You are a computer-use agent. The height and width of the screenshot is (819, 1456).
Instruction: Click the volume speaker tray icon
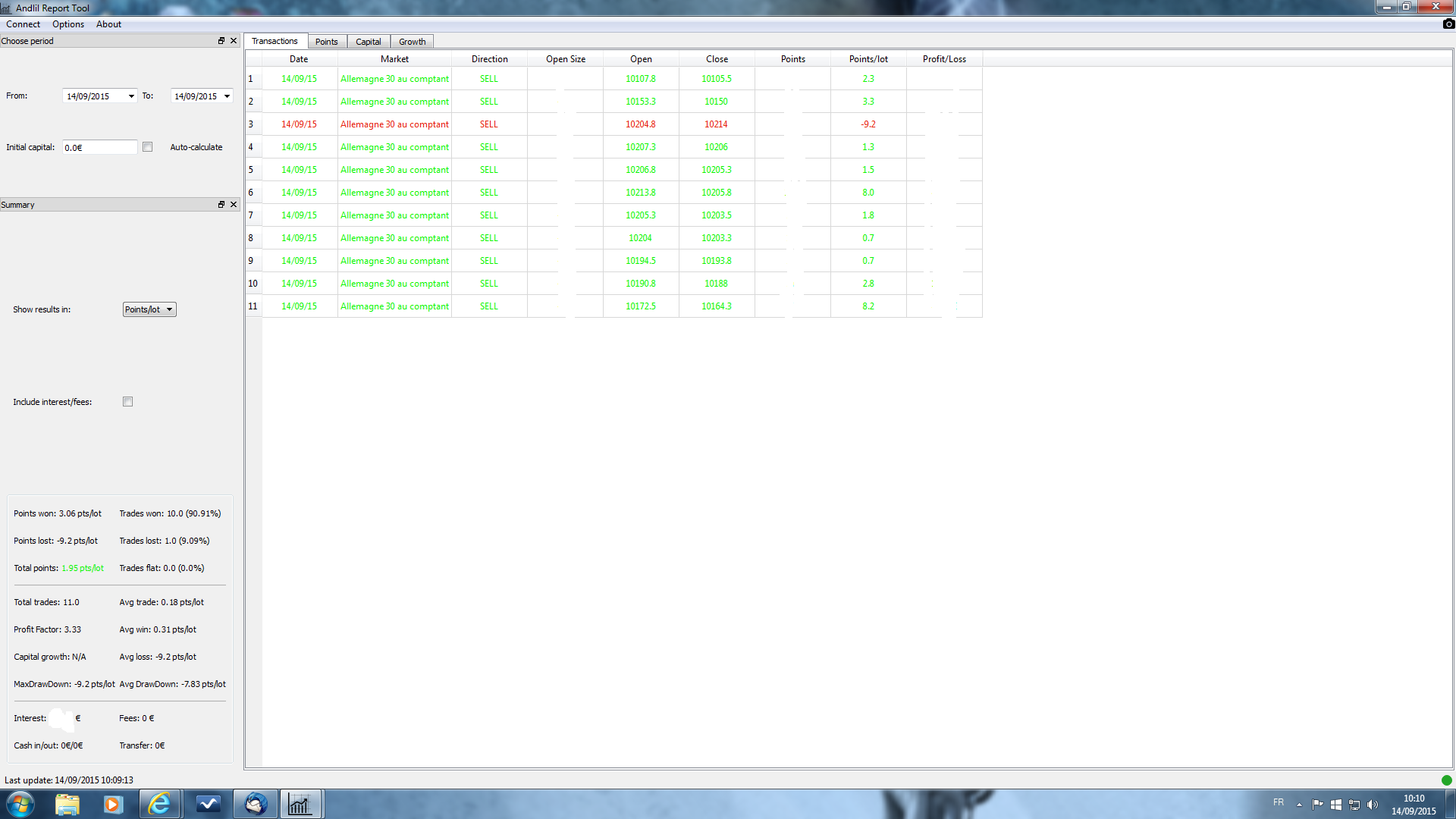coord(1372,805)
